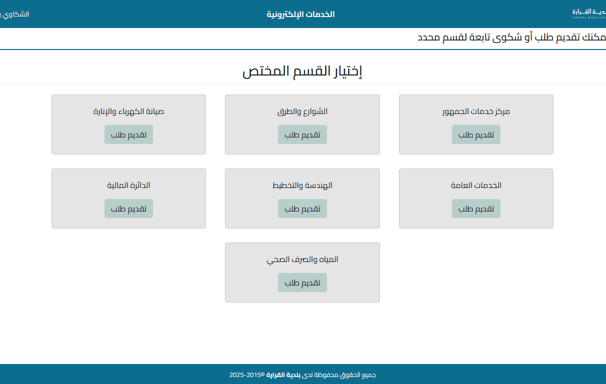Image resolution: width=606 pixels, height=384 pixels.
Task: Click تقديم طلب under مركز خدمات الجمهور
Action: click(x=476, y=134)
